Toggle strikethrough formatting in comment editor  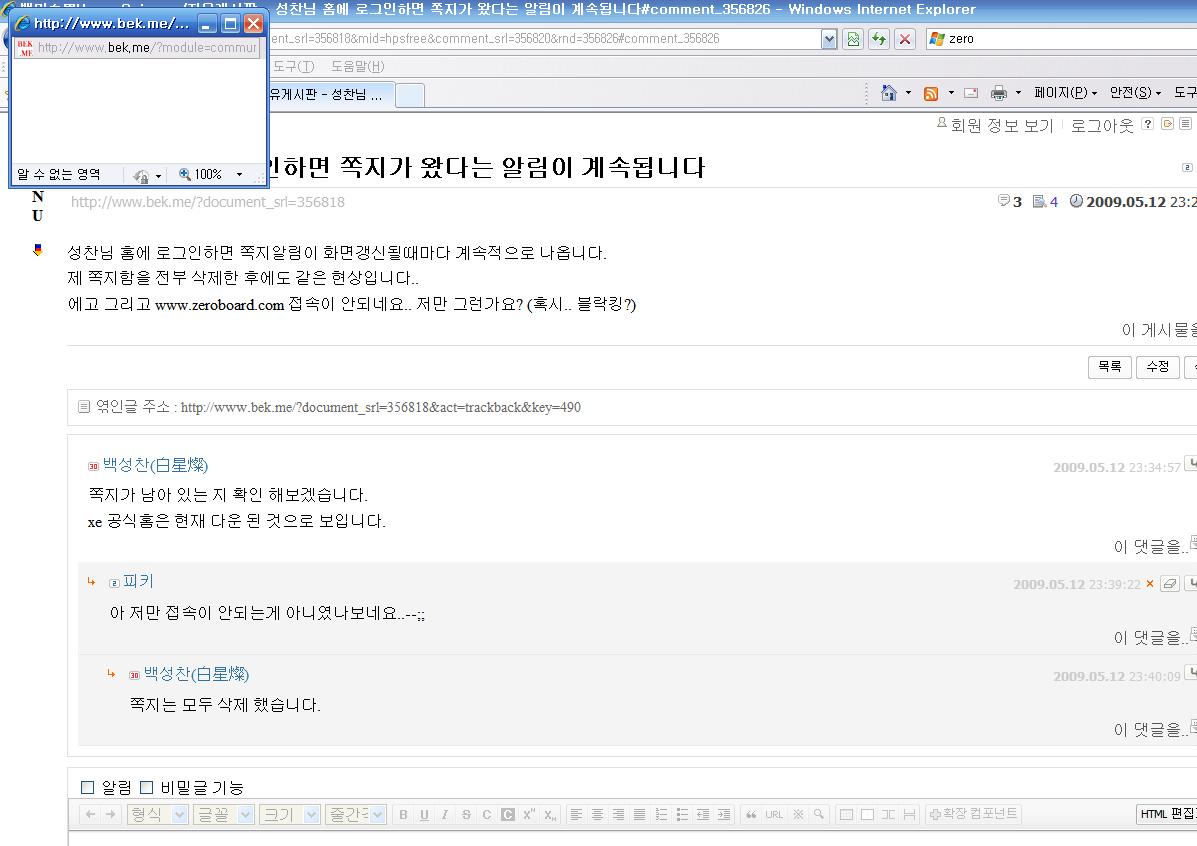[466, 815]
